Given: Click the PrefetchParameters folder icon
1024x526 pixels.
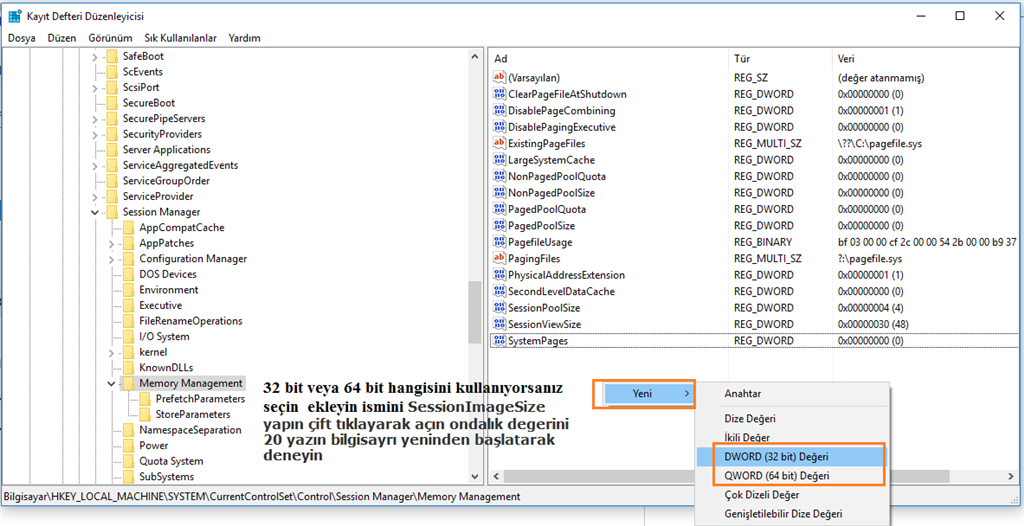Looking at the screenshot, I should 144,399.
